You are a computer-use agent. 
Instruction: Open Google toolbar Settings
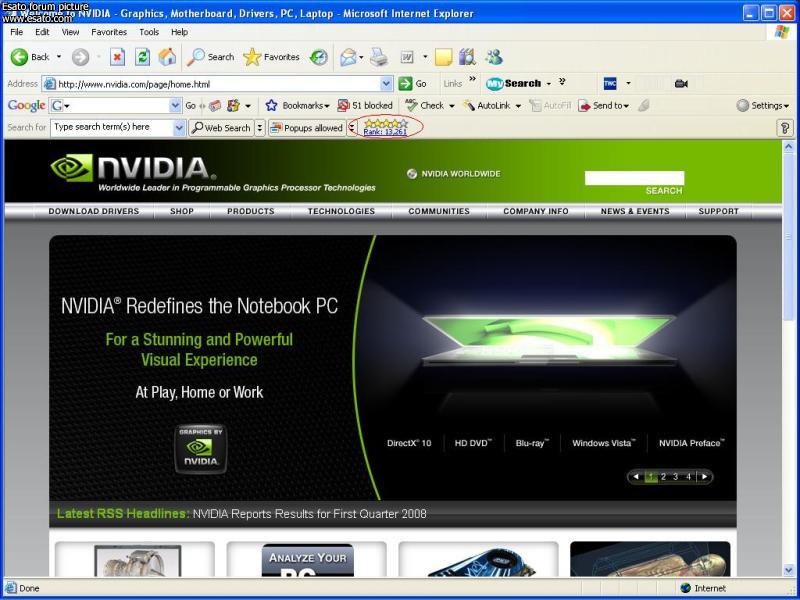[763, 106]
